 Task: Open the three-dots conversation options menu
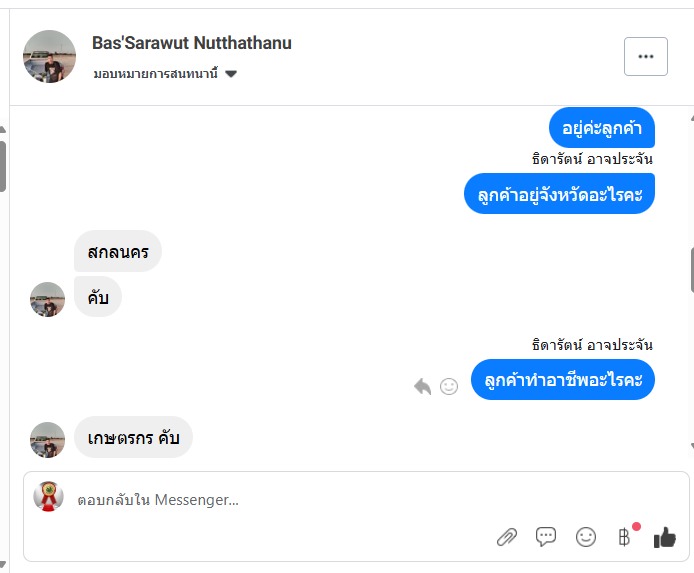point(645,56)
